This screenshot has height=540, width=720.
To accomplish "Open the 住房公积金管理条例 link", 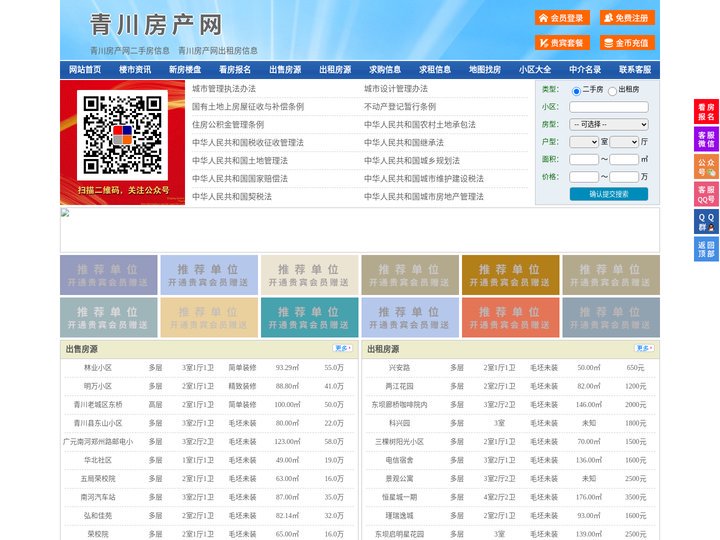I will (x=228, y=124).
